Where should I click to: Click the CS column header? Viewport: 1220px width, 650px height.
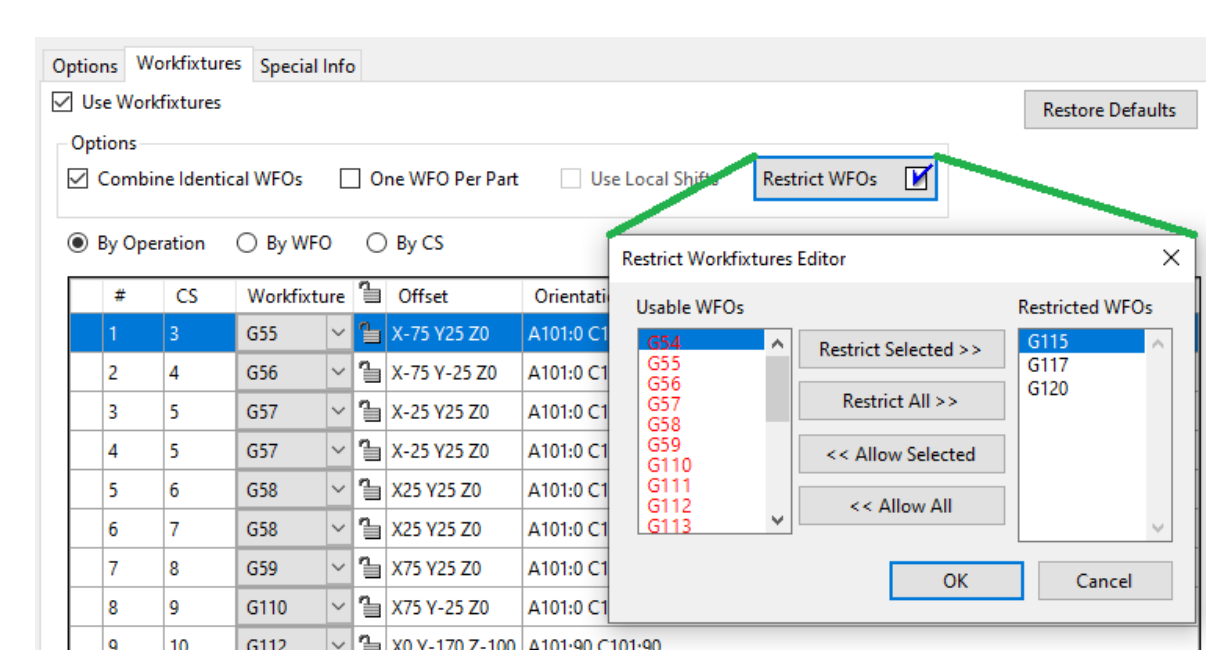199,296
